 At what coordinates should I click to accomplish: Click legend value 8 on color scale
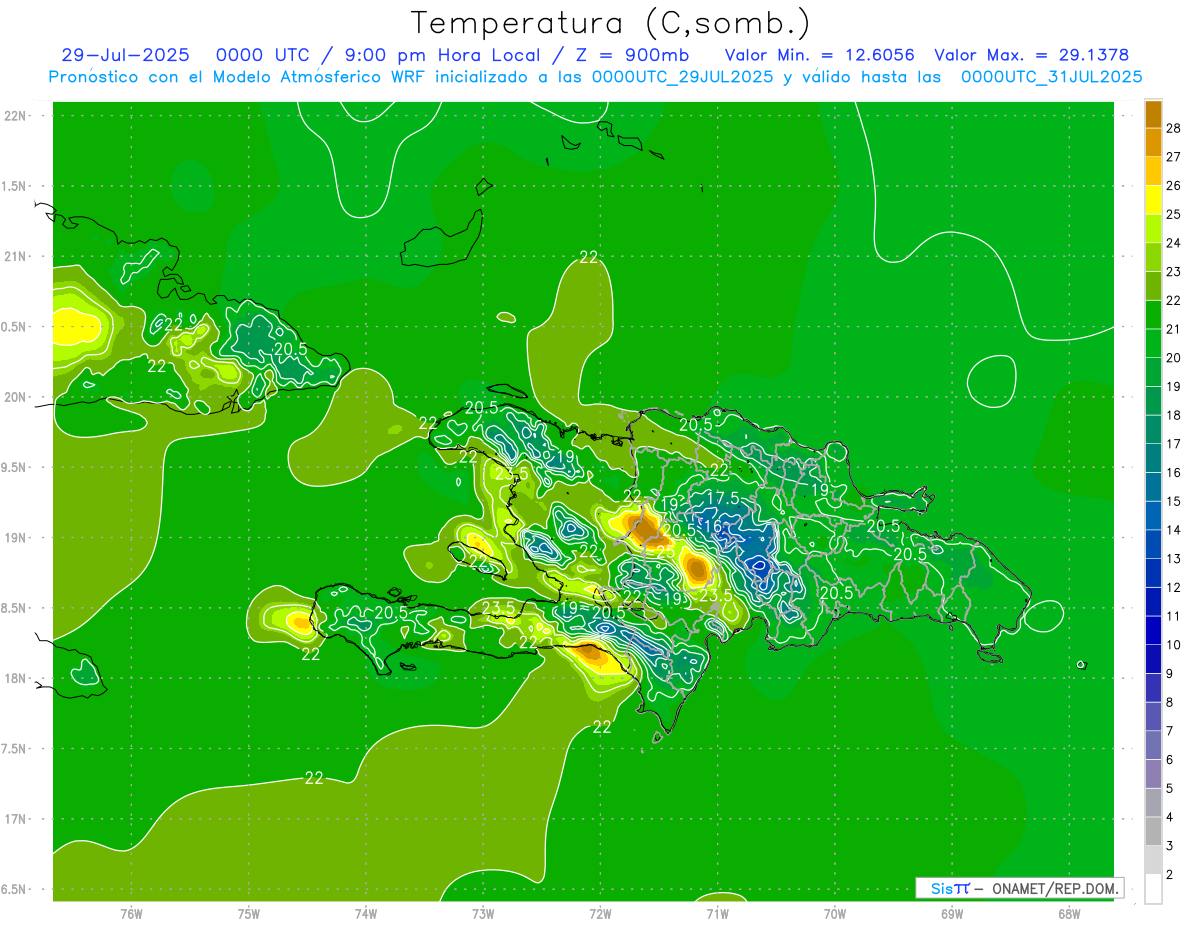tap(1170, 703)
